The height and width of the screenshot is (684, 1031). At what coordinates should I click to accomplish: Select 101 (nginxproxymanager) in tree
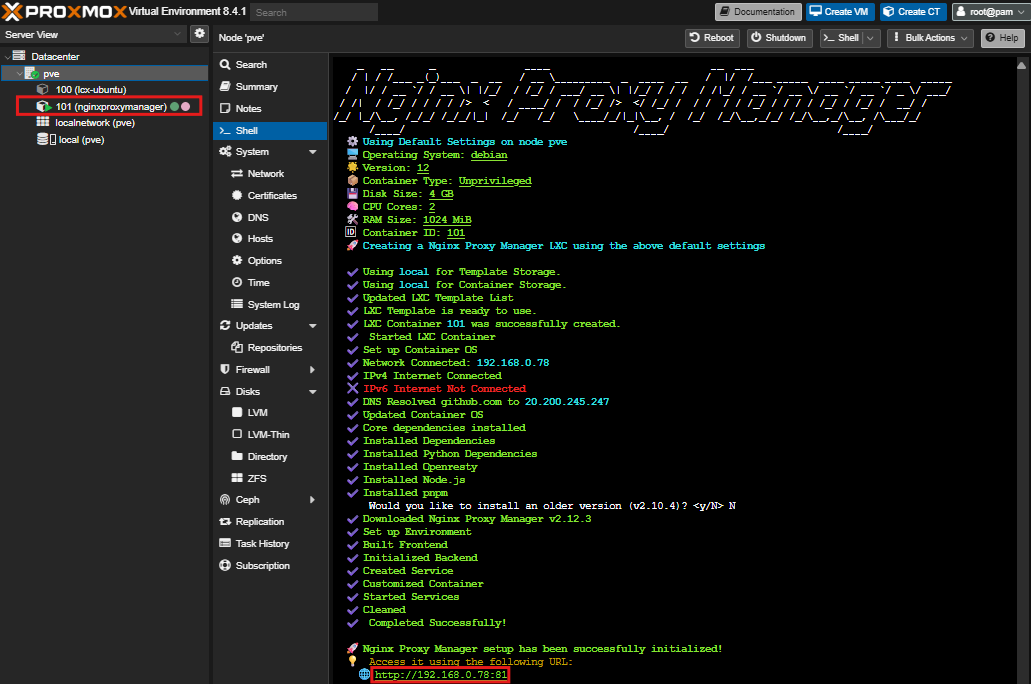pos(108,107)
